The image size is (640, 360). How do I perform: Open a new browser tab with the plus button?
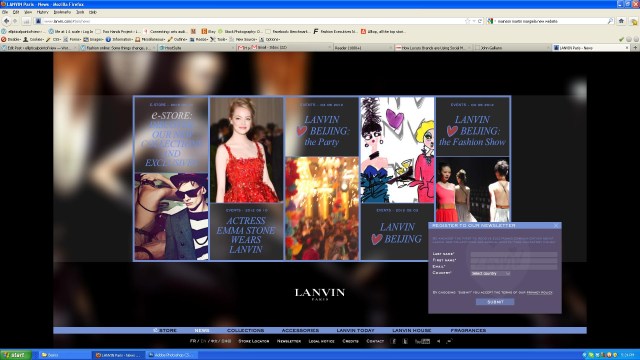point(635,48)
